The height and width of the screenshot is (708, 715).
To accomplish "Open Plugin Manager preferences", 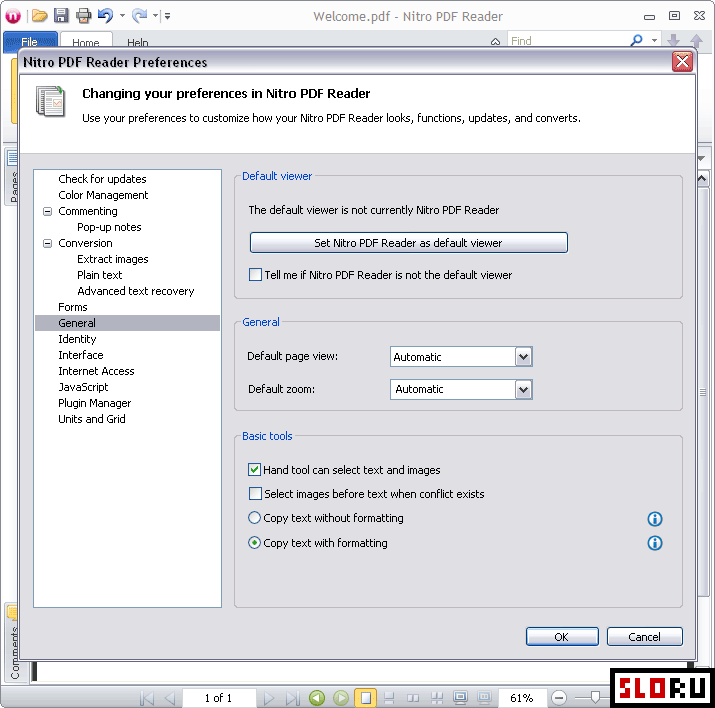I will [x=95, y=403].
